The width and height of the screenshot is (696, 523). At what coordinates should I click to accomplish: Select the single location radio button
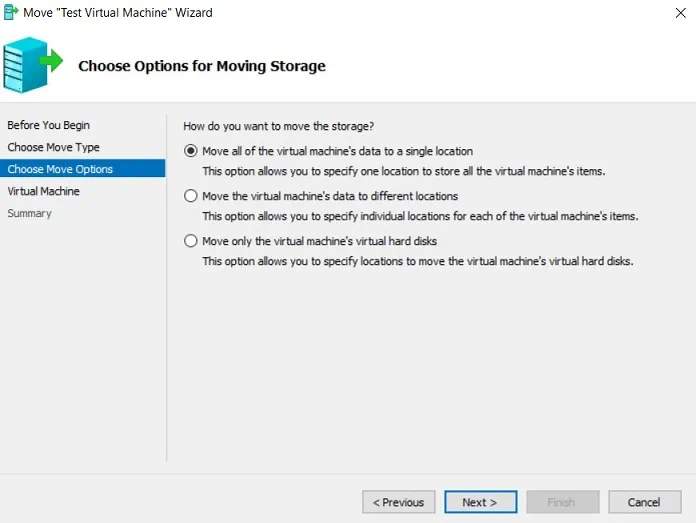tap(191, 151)
